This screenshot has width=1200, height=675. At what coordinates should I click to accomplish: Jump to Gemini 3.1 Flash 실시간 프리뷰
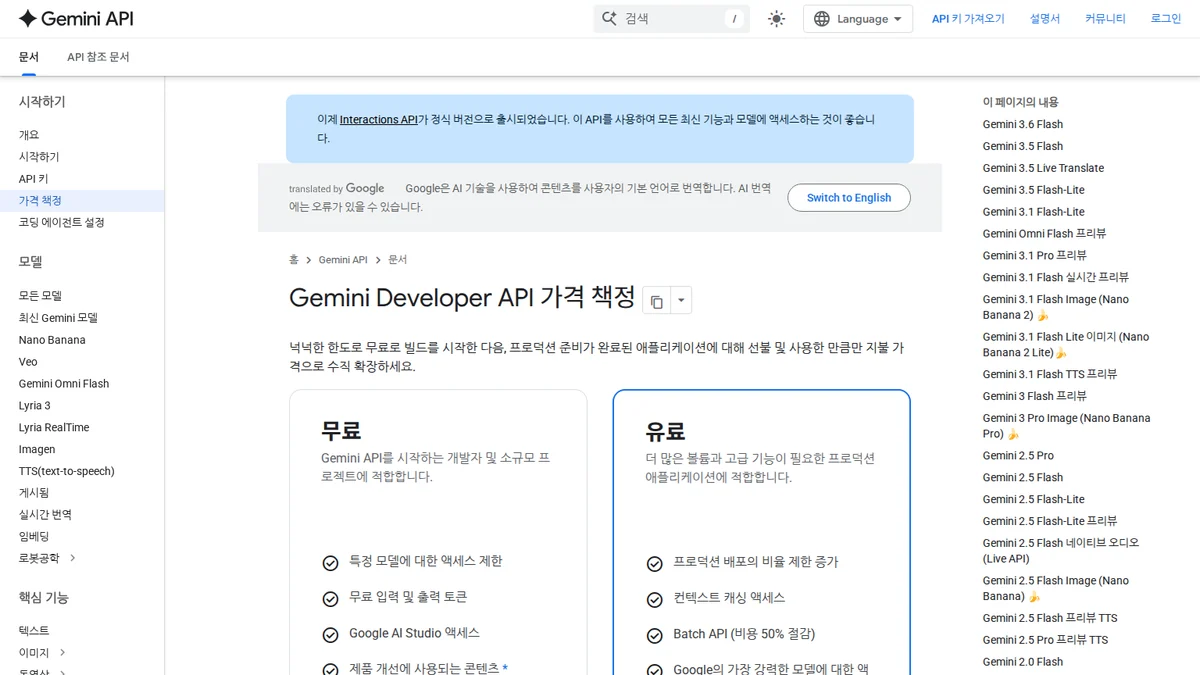point(1055,278)
